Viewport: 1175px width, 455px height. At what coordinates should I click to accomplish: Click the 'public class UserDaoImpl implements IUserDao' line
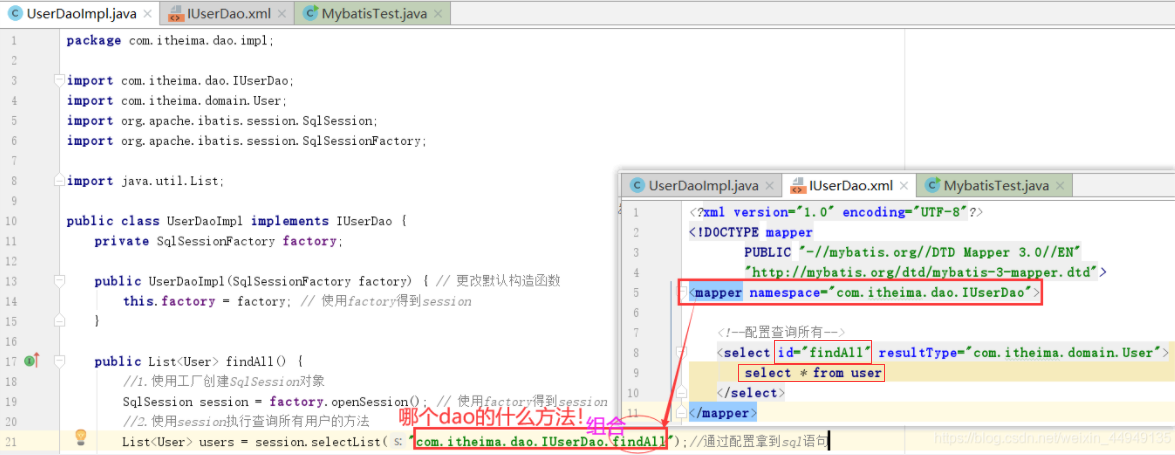pyautogui.click(x=236, y=221)
